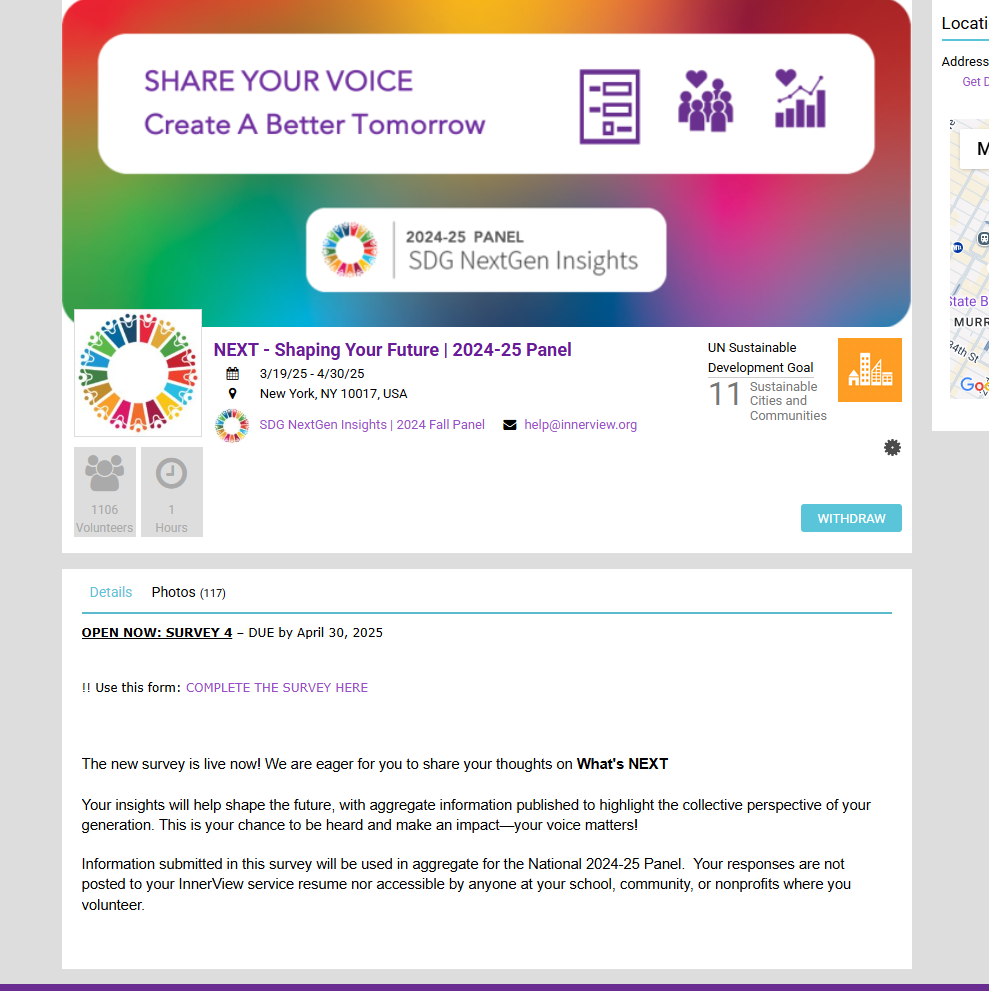This screenshot has height=991, width=989.
Task: Switch to the Details tab
Action: tap(111, 592)
